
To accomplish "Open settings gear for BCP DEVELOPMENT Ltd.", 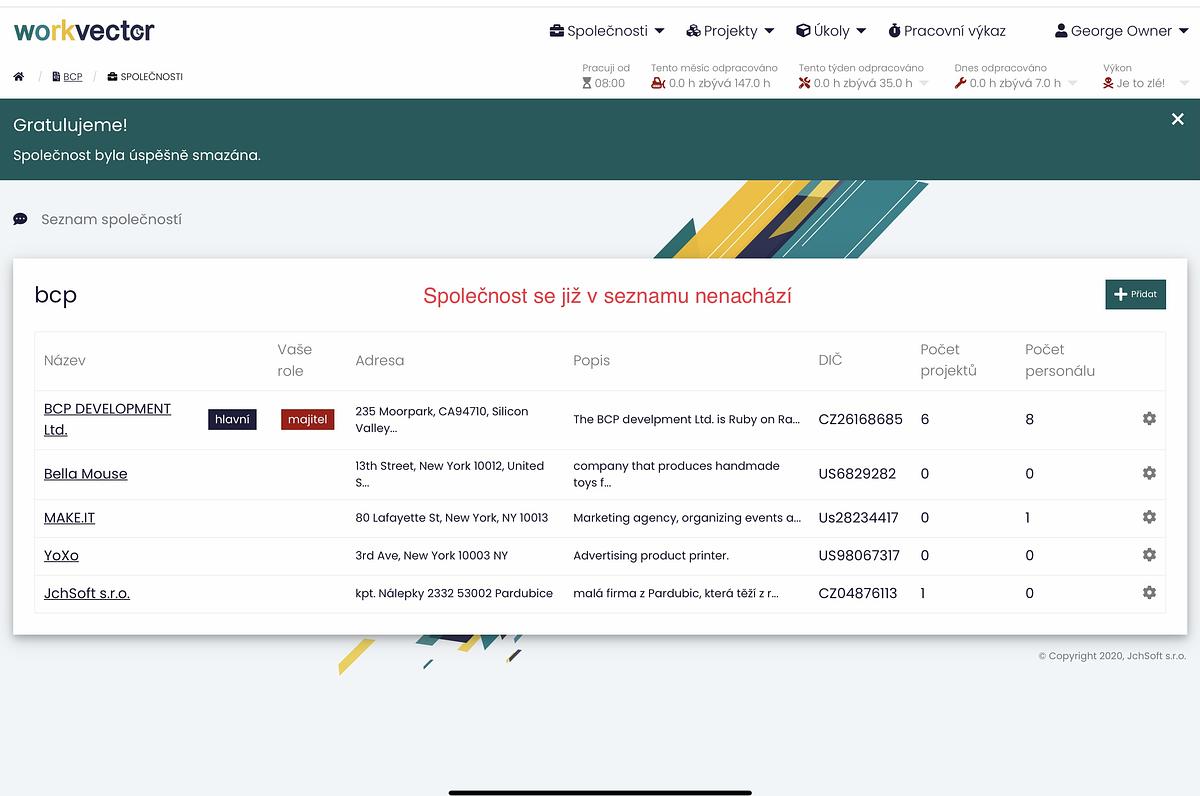I will pos(1149,419).
